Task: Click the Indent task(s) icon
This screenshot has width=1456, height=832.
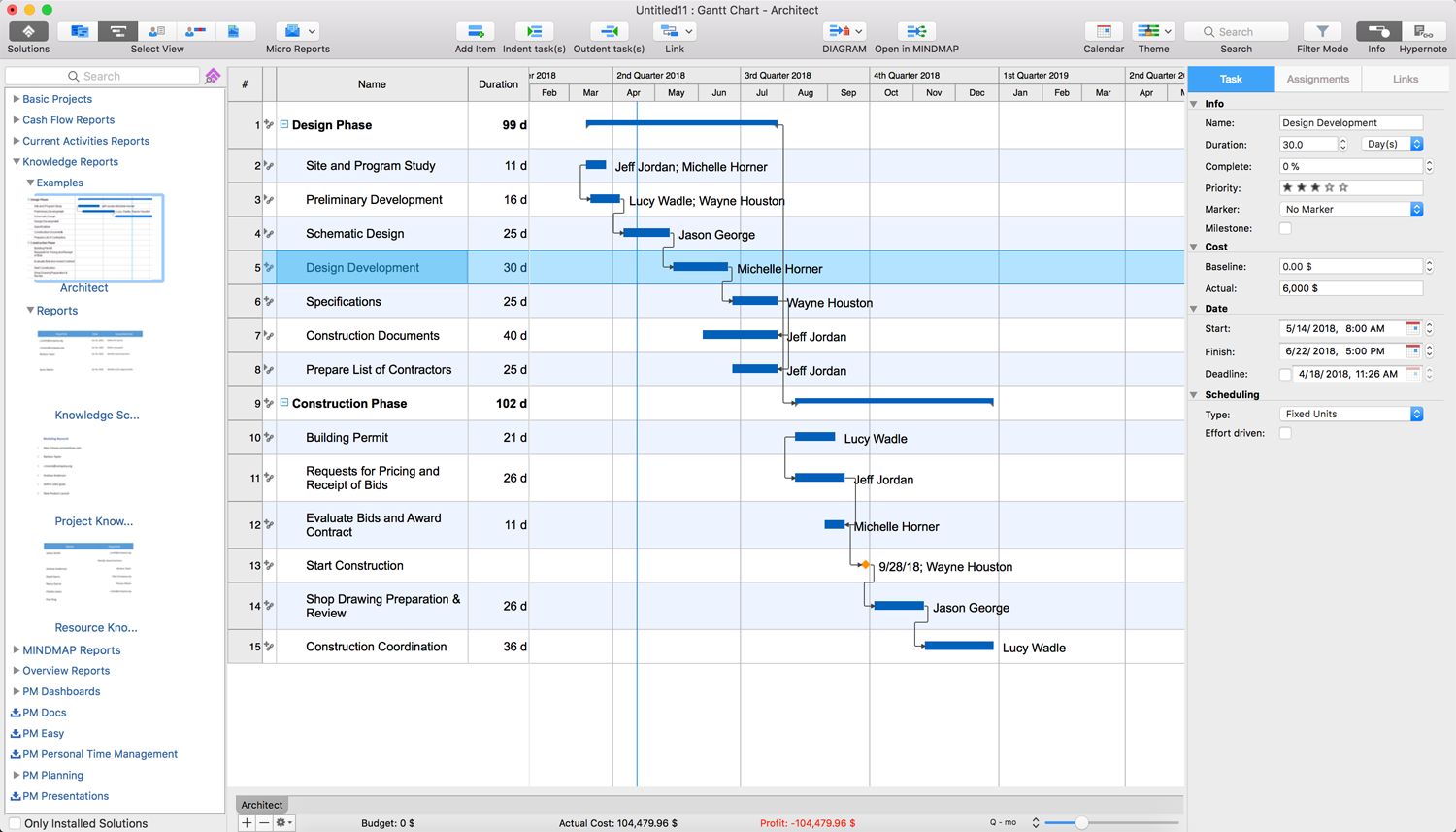Action: click(x=534, y=32)
